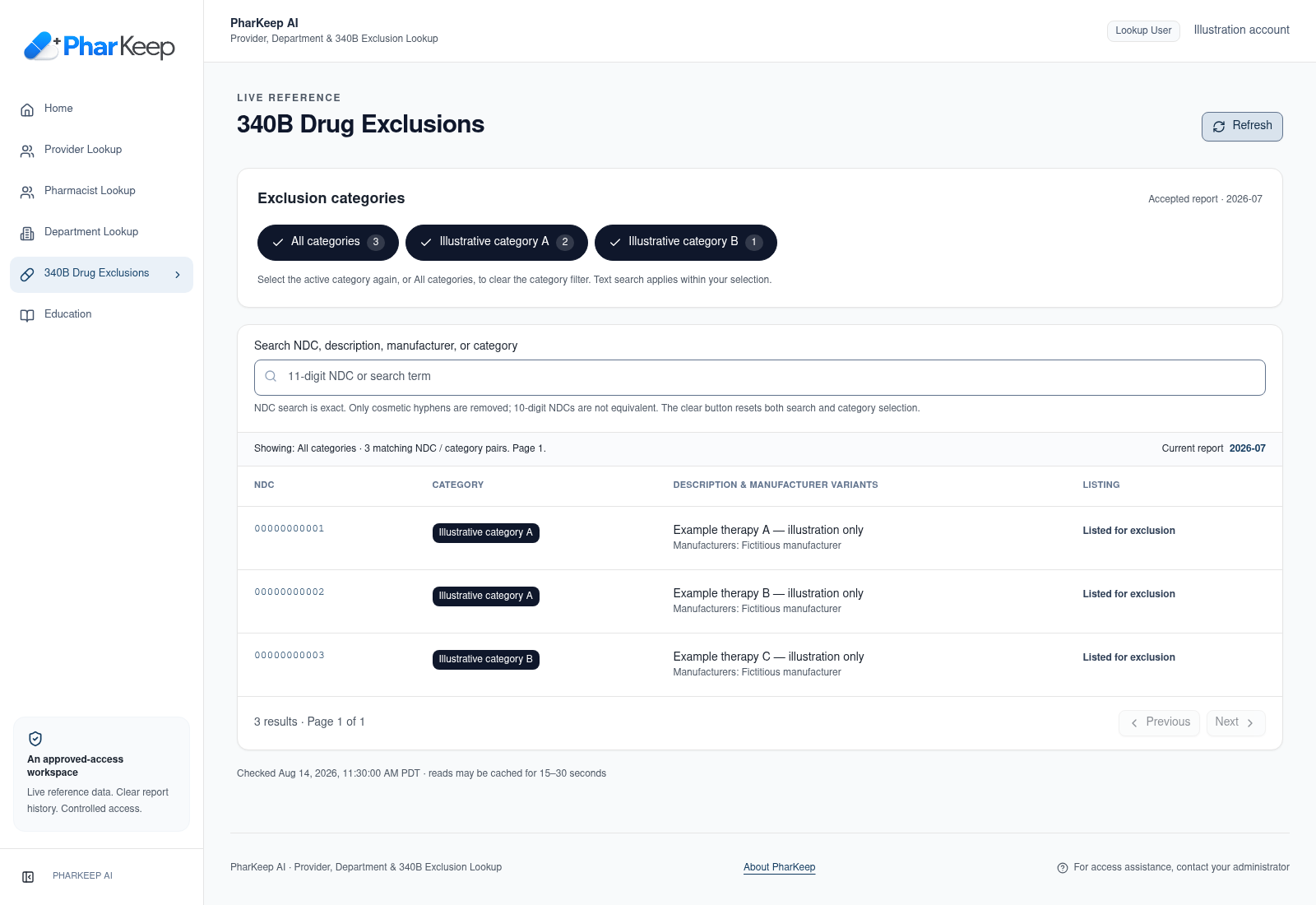Click the category badge in the 00000000002 row
The height and width of the screenshot is (905, 1316).
coord(486,596)
